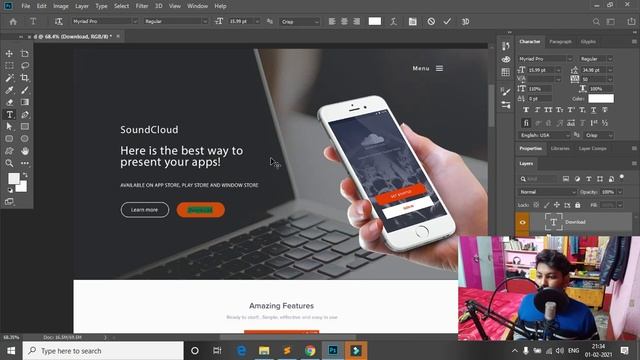
Task: Toggle the Character and Paragraph panels icon
Action: point(413,22)
